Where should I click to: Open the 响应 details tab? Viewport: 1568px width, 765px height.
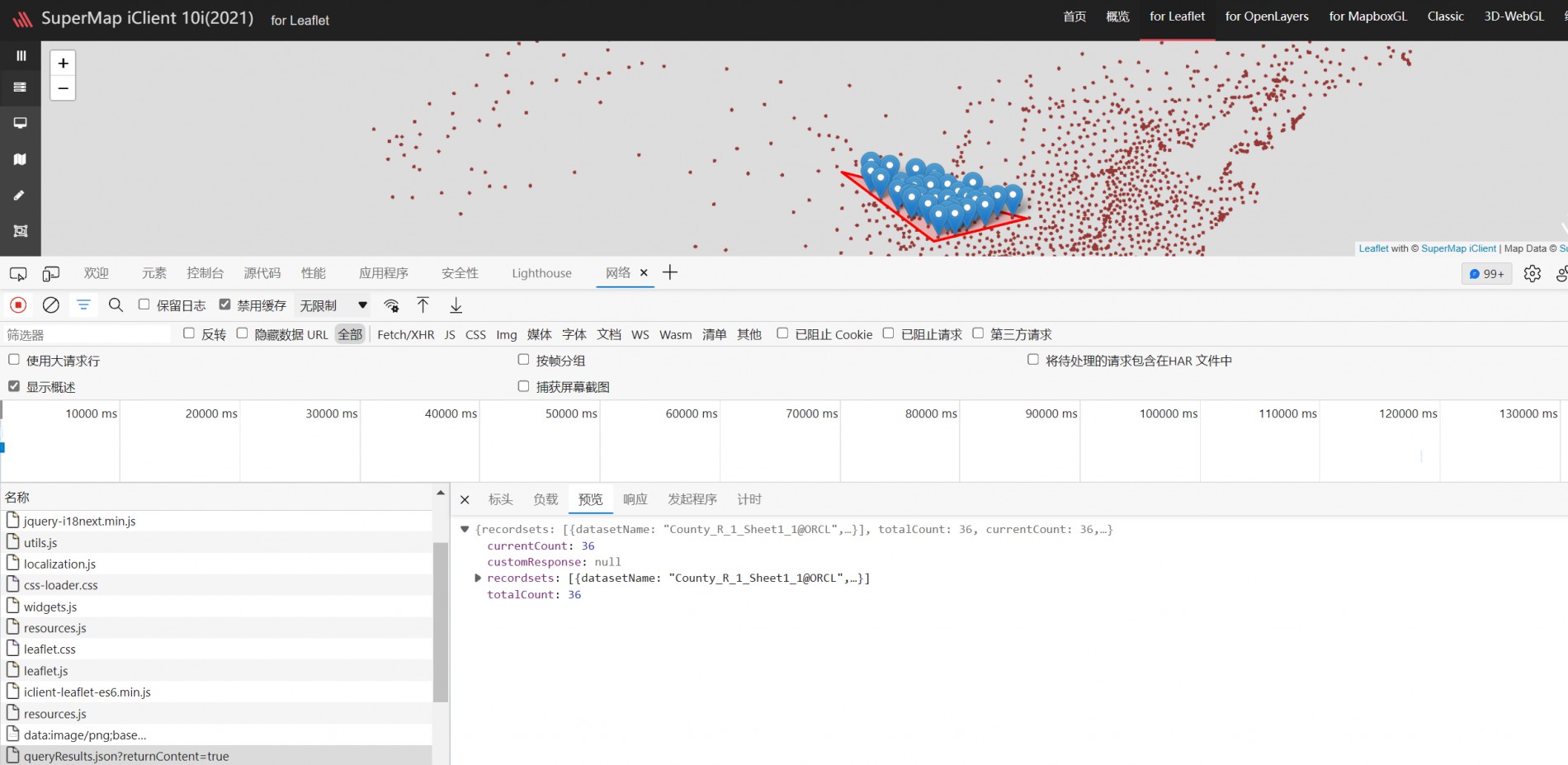coord(635,499)
